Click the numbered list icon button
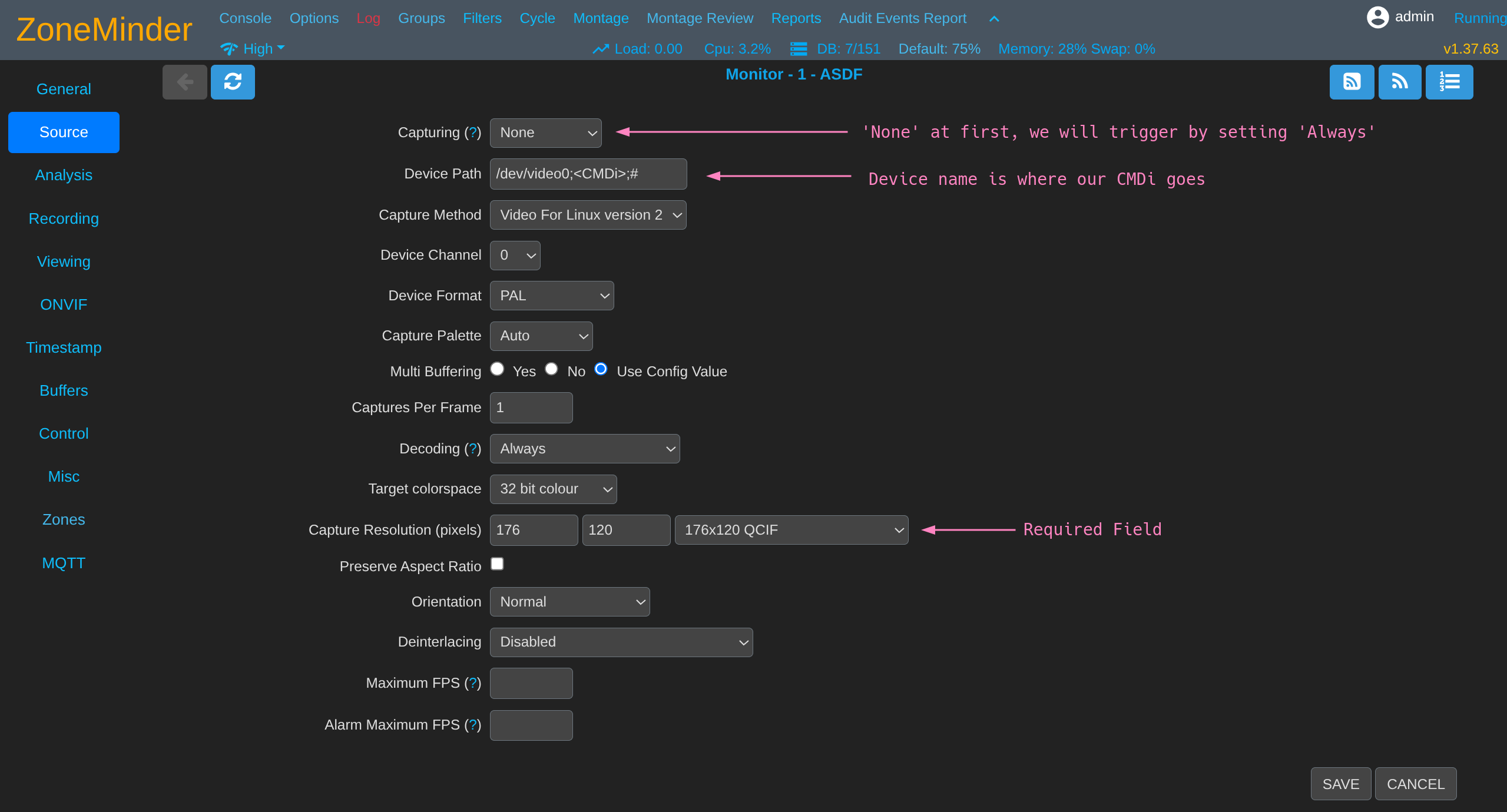This screenshot has width=1507, height=812. coord(1449,82)
